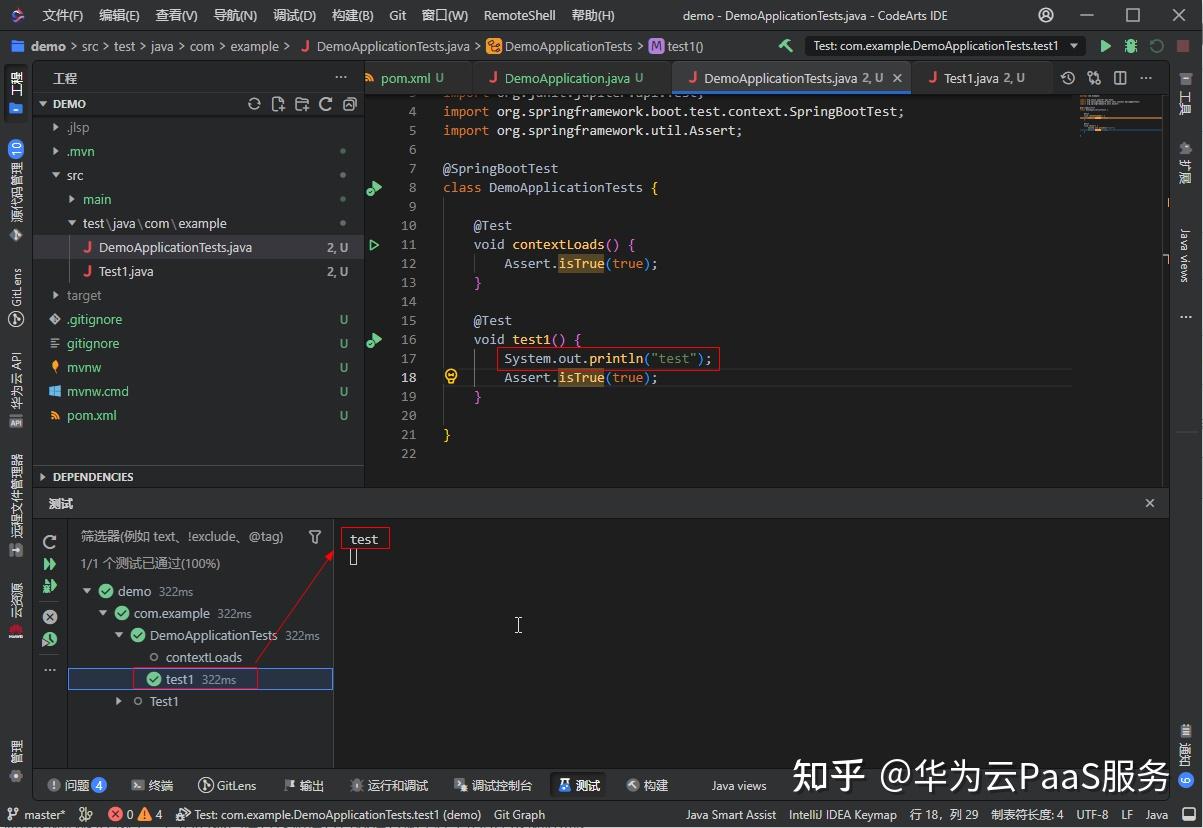
Task: Collapse the demo node in test tree
Action: pos(87,591)
